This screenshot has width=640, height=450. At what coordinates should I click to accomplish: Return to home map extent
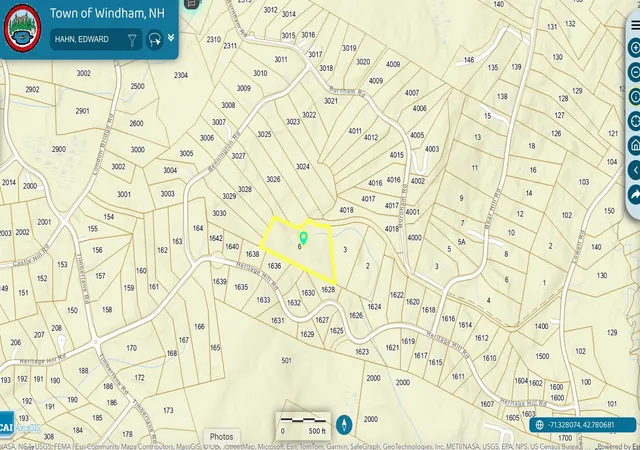[x=635, y=145]
